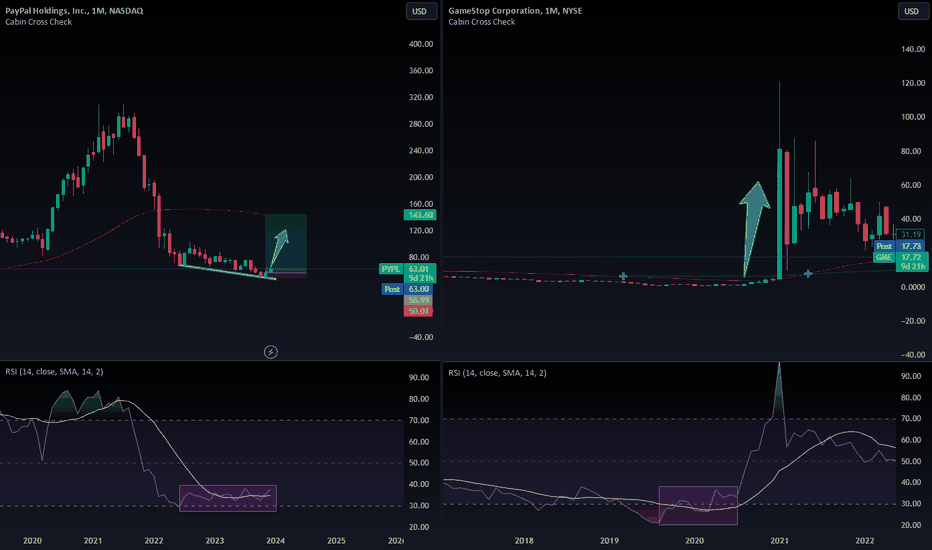932x550 pixels.
Task: Click 100.00 on the GameStop price axis
Action: 913,117
